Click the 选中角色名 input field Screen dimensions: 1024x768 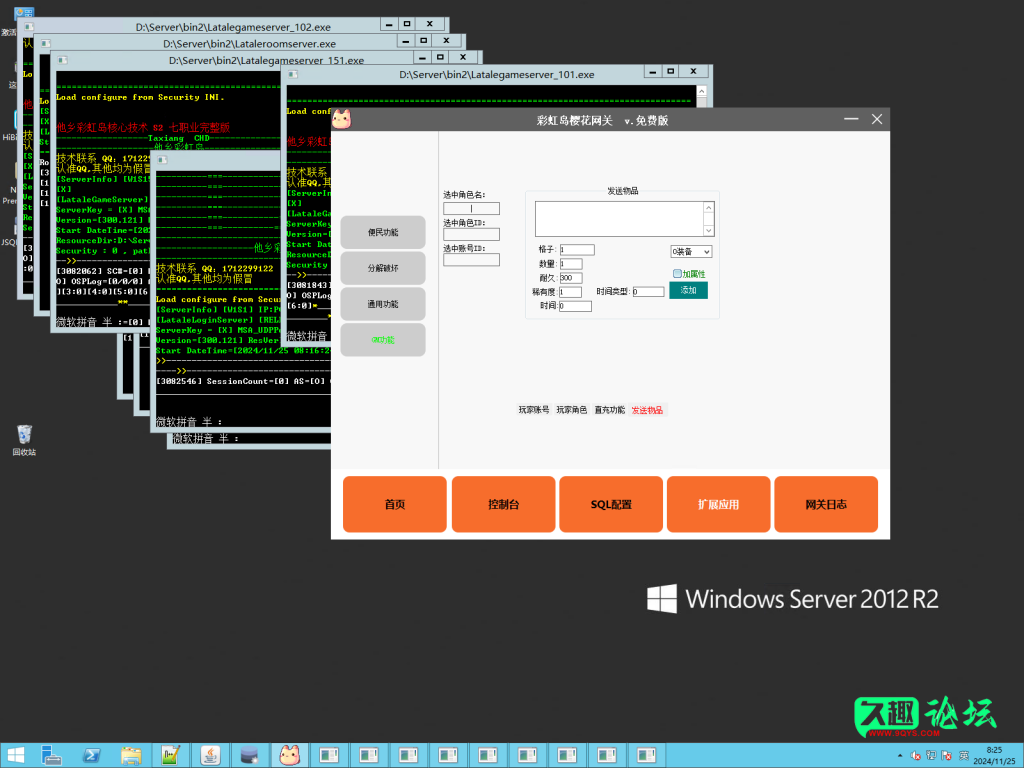[471, 208]
